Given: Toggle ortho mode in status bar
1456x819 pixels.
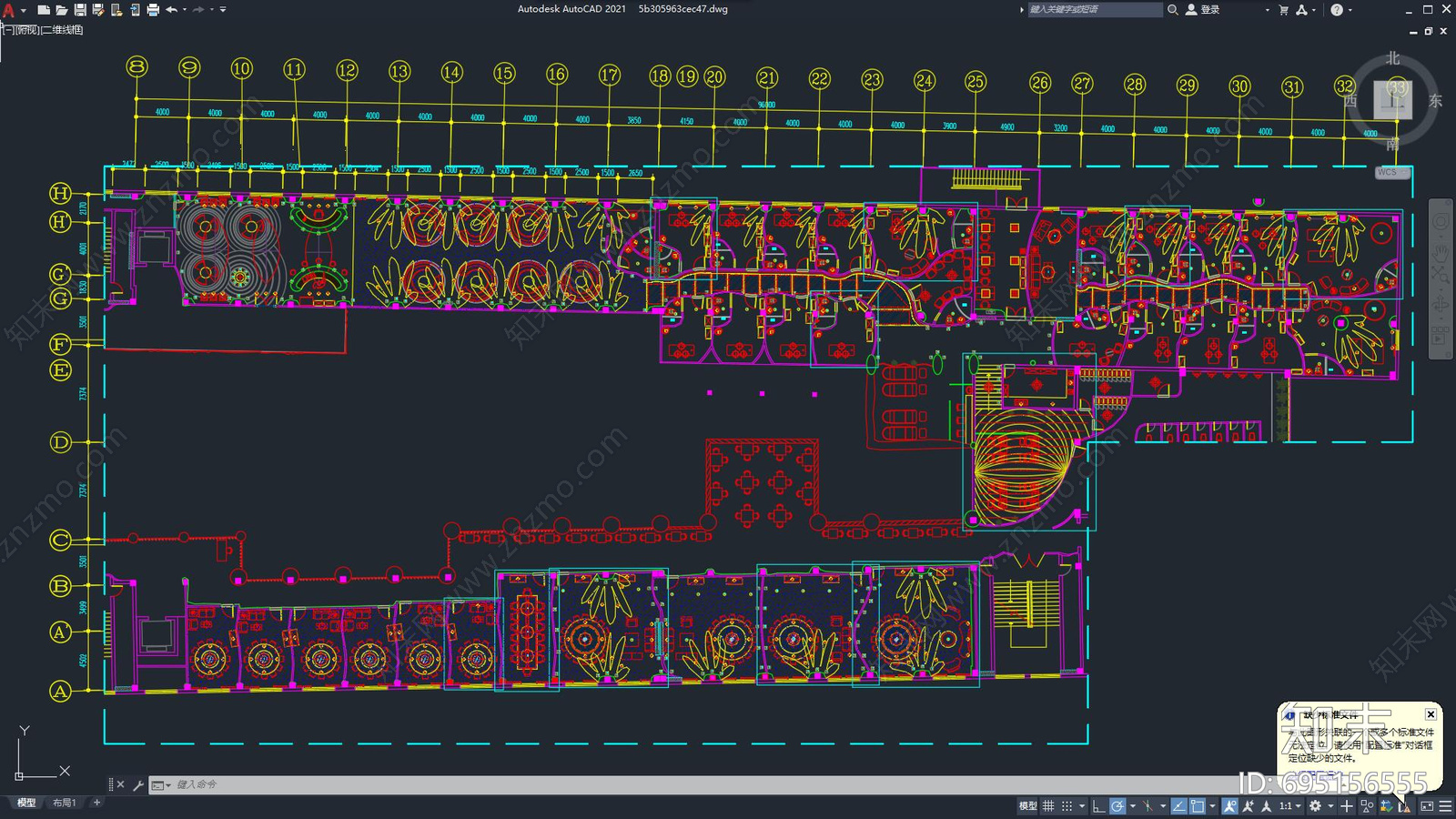Looking at the screenshot, I should point(1098,806).
